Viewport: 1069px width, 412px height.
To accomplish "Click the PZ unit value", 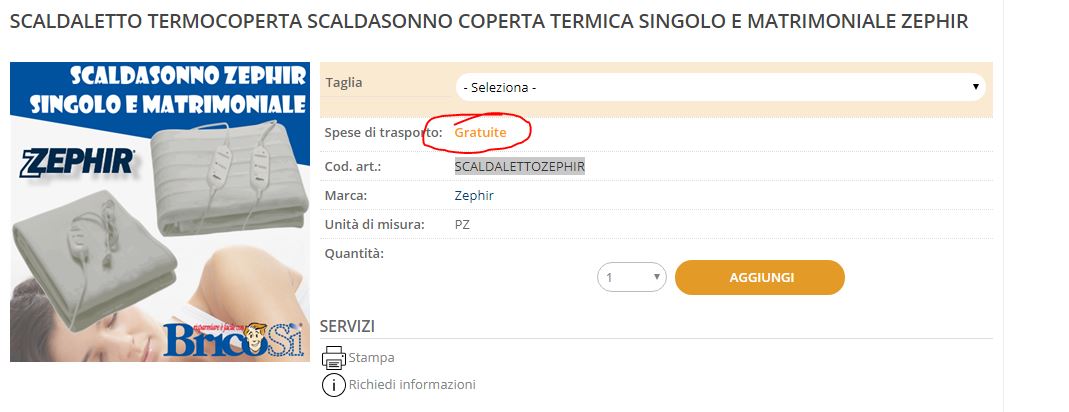I will 462,224.
